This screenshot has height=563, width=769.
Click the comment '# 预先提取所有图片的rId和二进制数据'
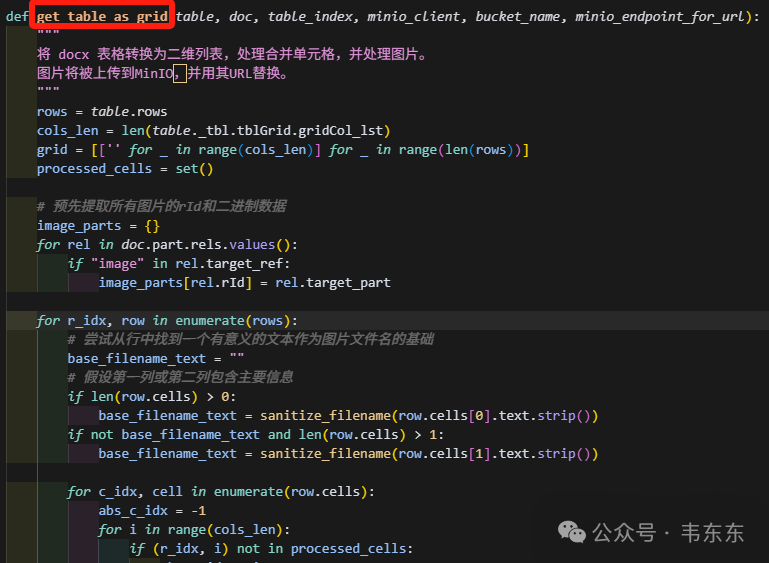[x=162, y=206]
